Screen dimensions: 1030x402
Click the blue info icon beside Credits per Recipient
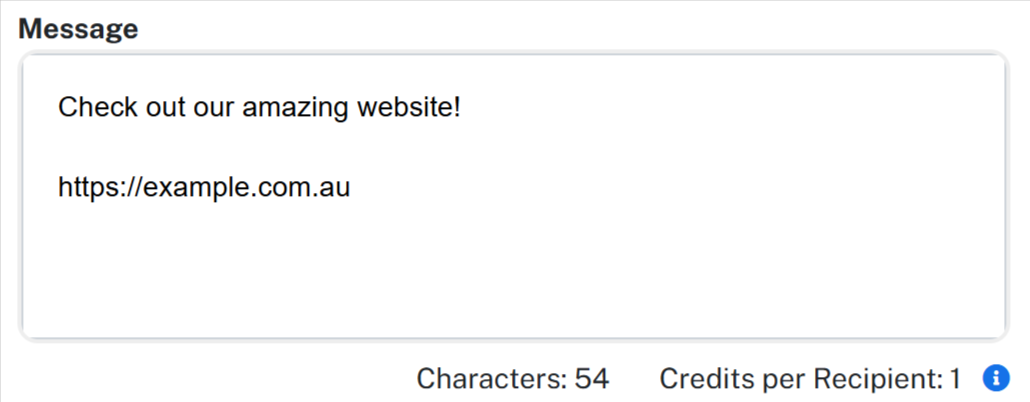(x=996, y=378)
